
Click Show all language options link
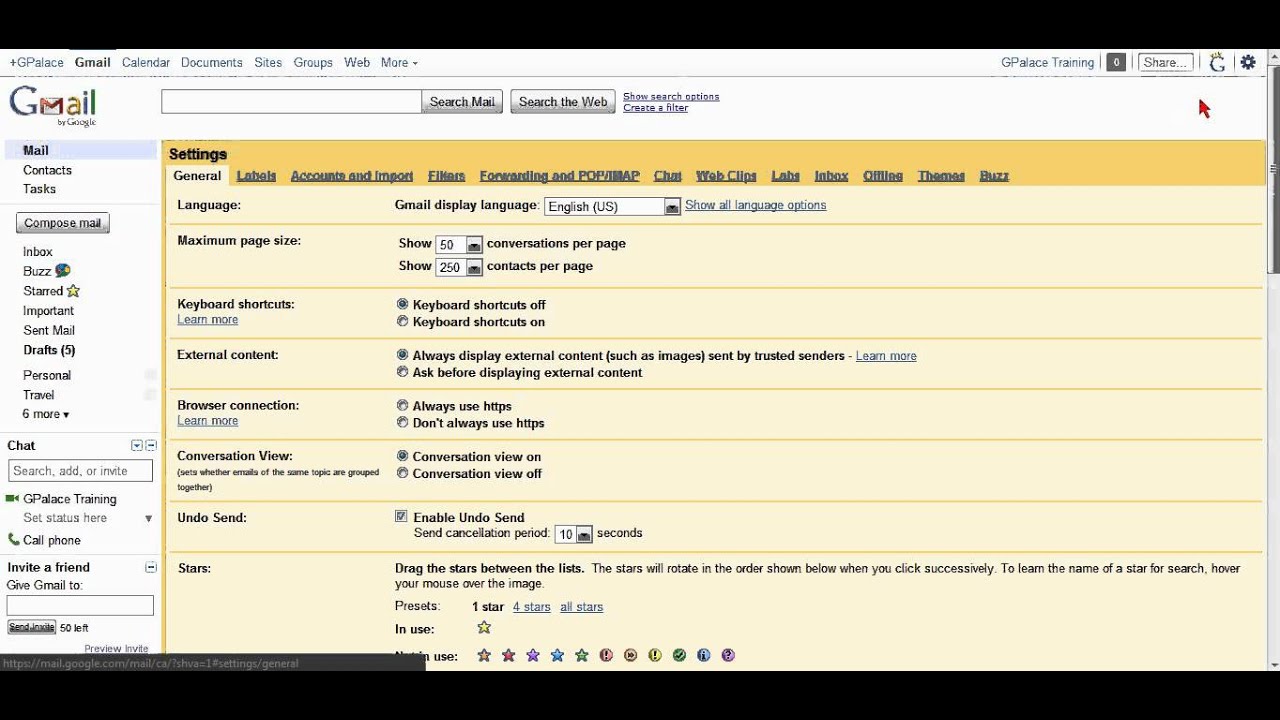(755, 205)
